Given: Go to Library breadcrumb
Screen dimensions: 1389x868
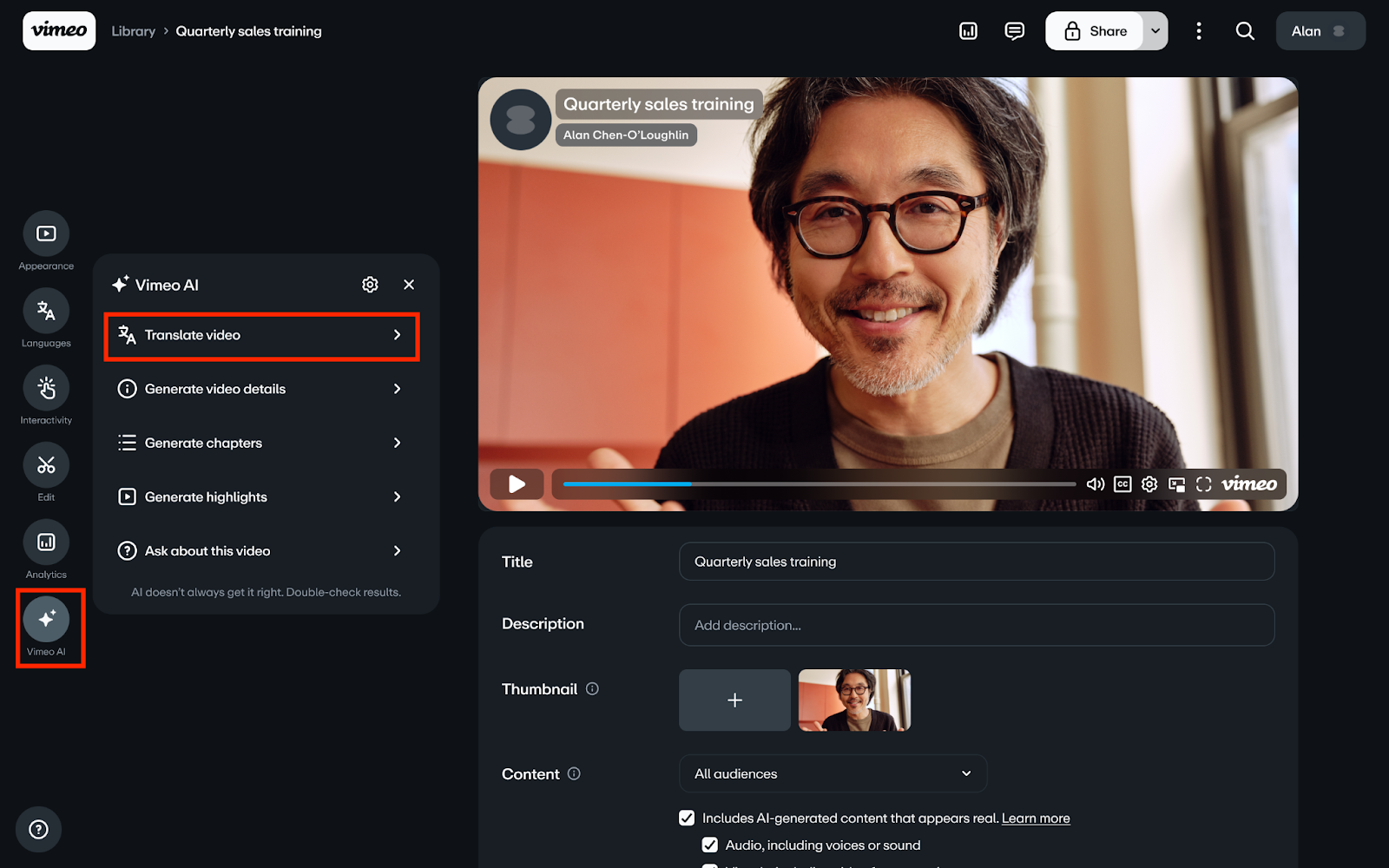Looking at the screenshot, I should (x=133, y=31).
